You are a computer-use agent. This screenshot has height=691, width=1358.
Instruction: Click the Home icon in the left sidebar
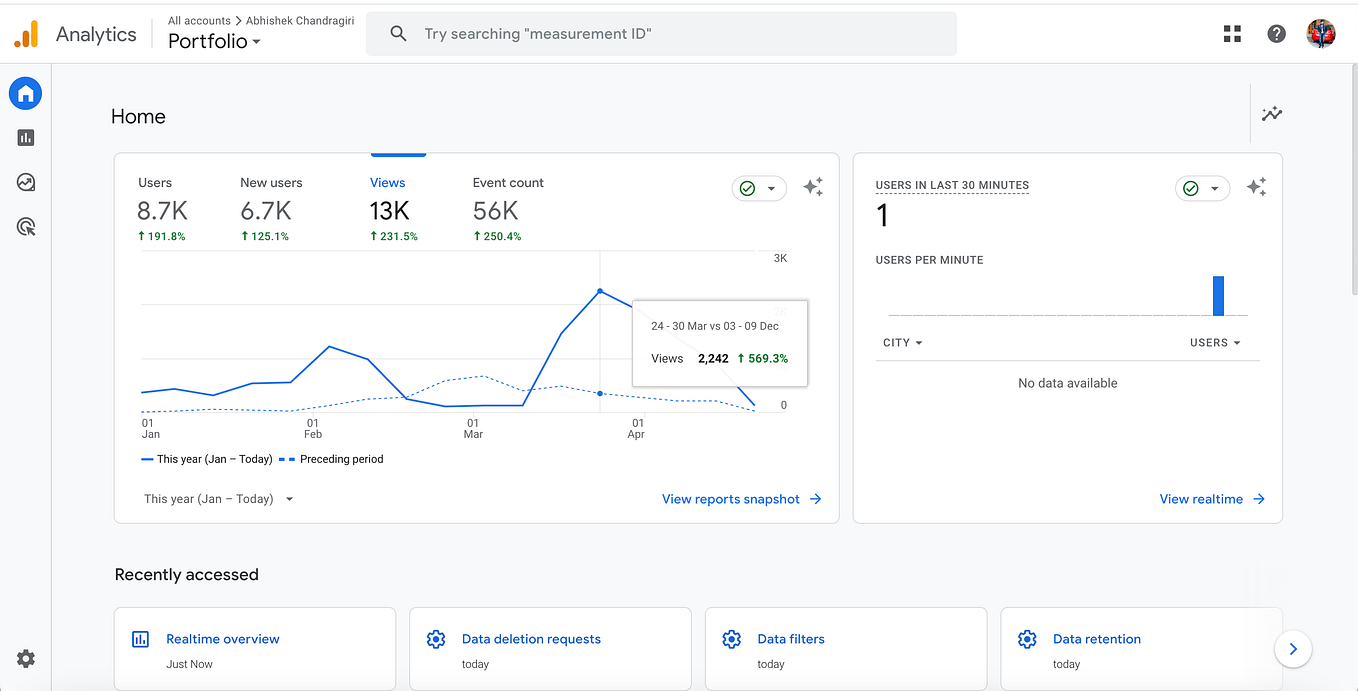tap(24, 93)
